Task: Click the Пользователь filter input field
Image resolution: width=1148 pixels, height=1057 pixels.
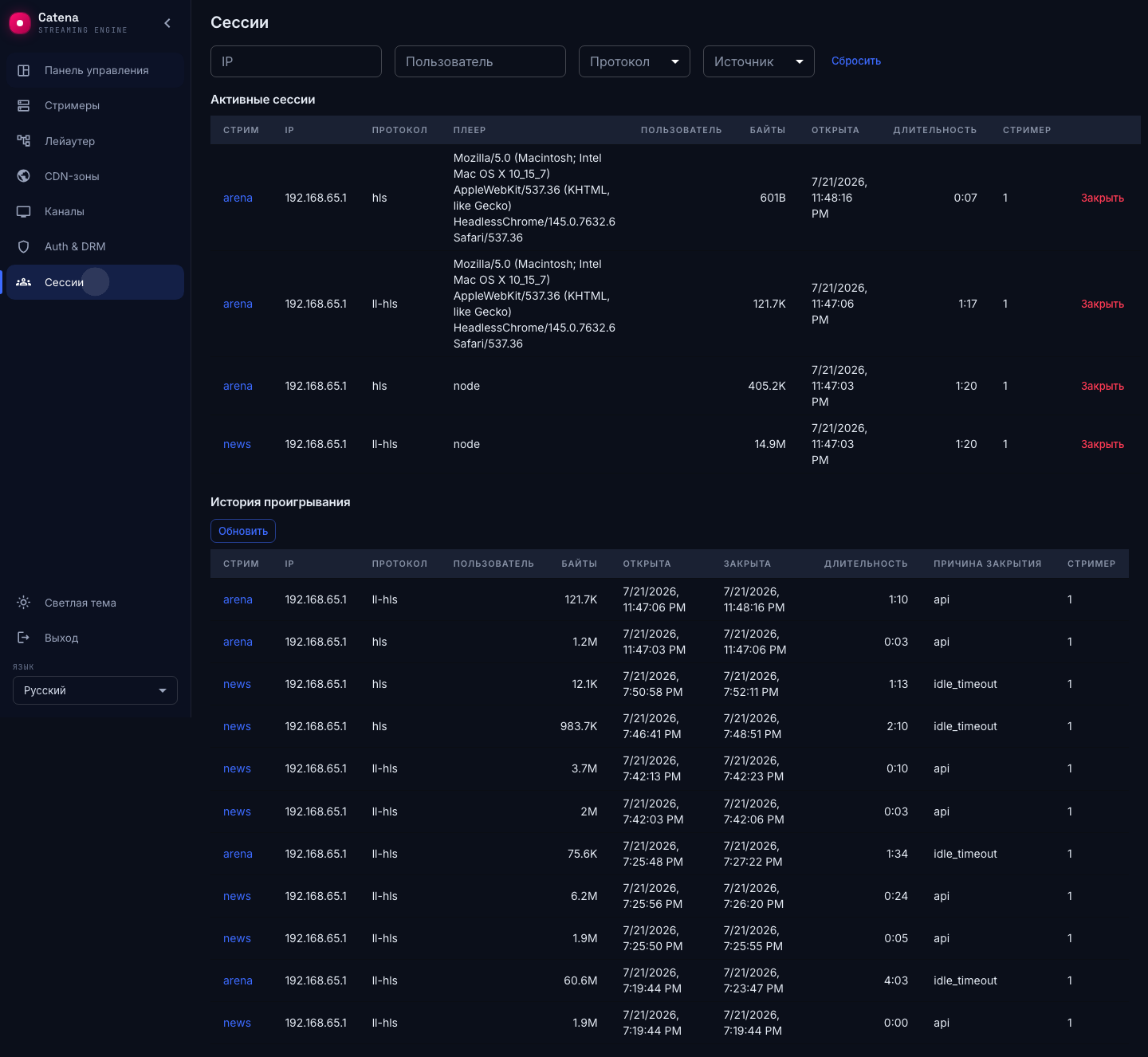Action: pos(480,61)
